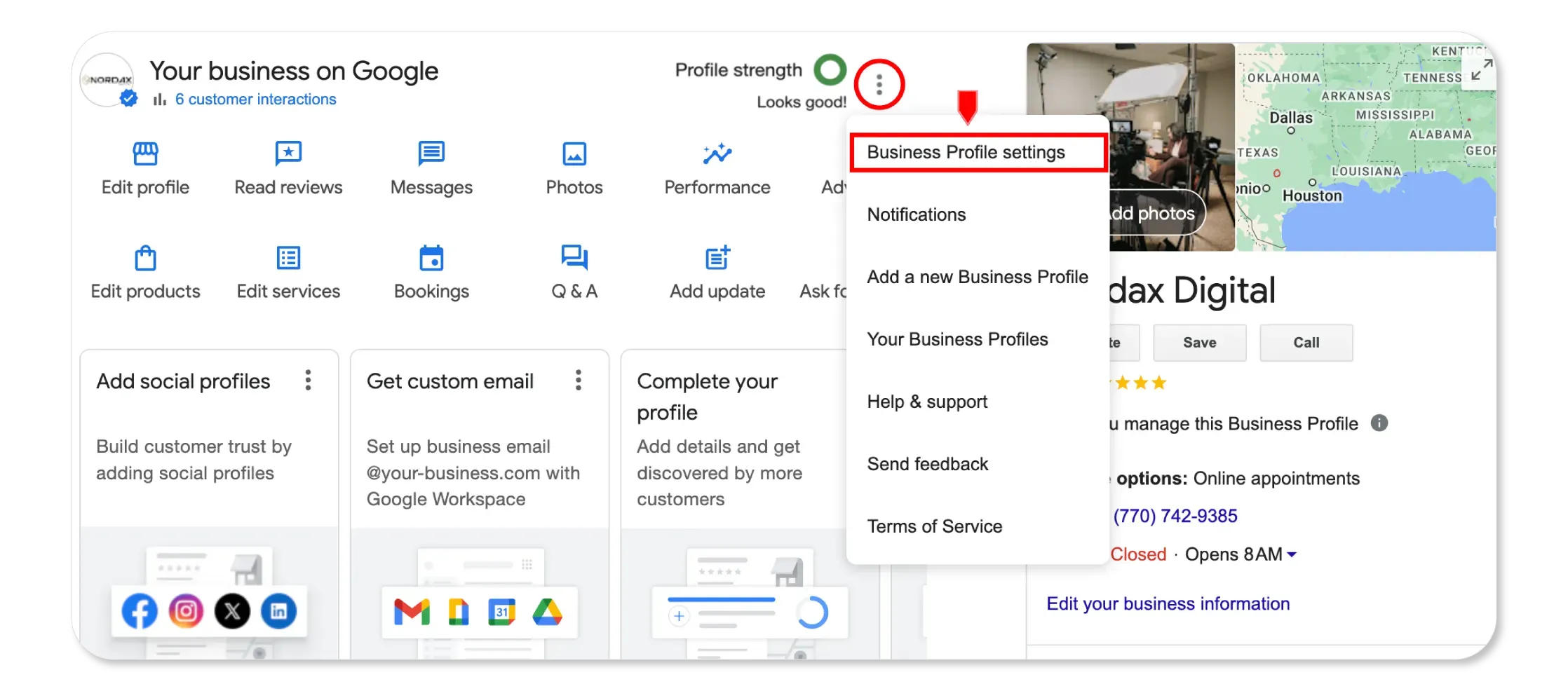Click the Edit profile storefront icon
The image size is (1568, 691).
(145, 153)
